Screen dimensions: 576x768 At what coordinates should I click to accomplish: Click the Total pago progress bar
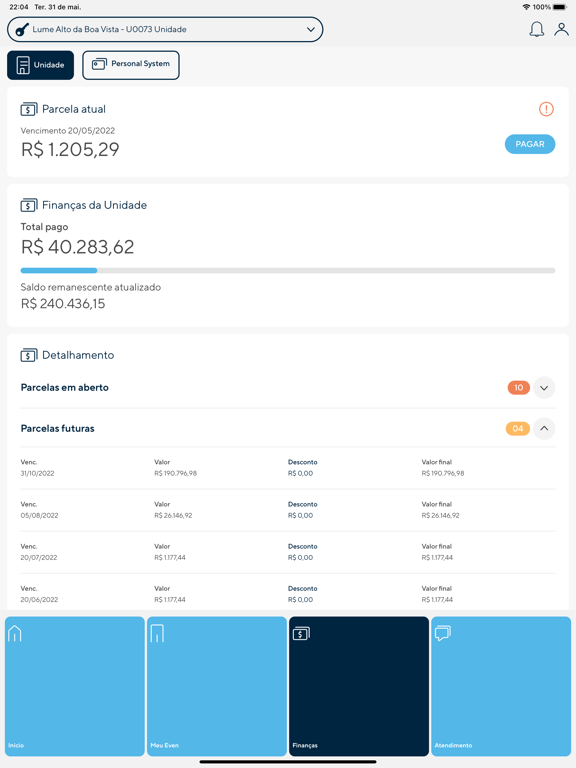click(x=288, y=270)
